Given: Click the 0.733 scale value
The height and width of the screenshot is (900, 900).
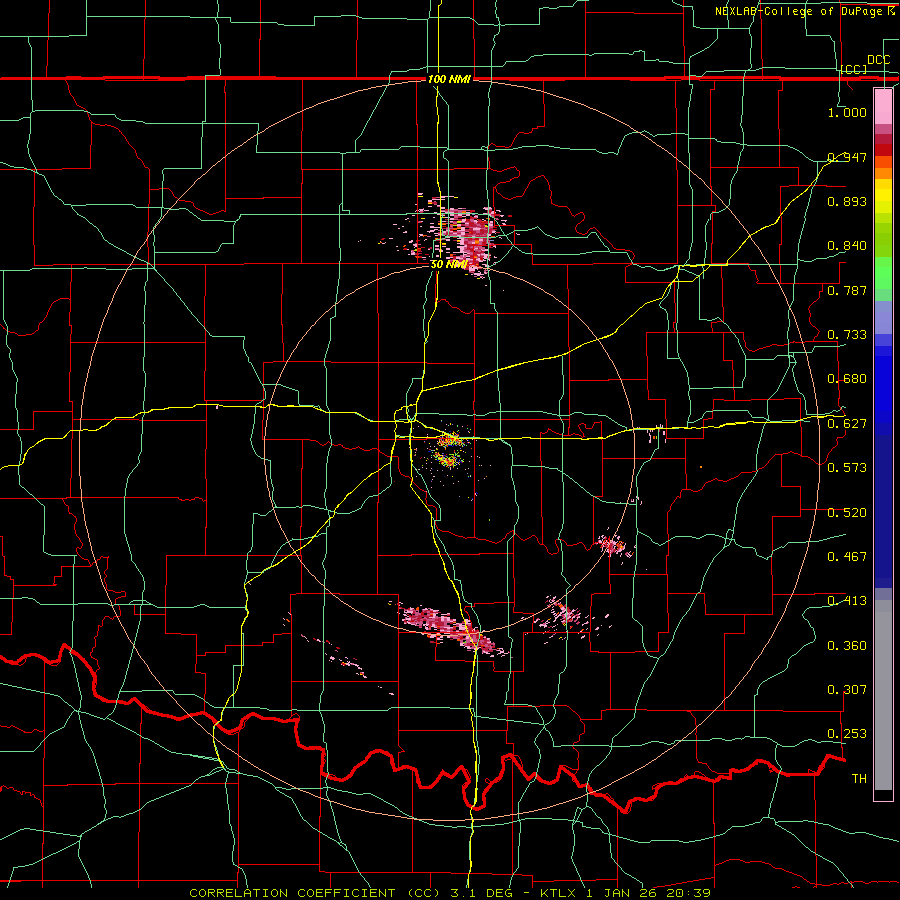Looking at the screenshot, I should 847,334.
